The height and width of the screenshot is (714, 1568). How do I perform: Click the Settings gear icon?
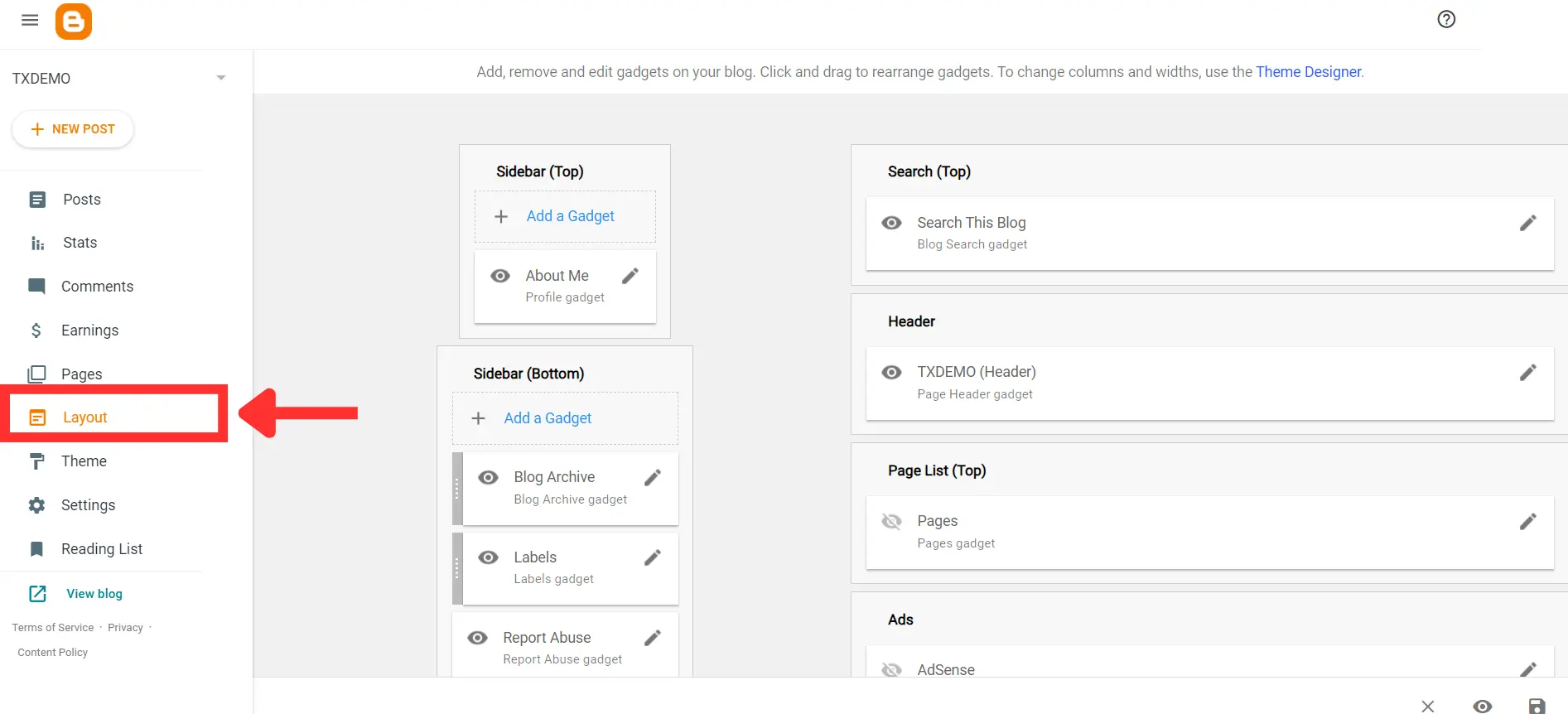(36, 505)
